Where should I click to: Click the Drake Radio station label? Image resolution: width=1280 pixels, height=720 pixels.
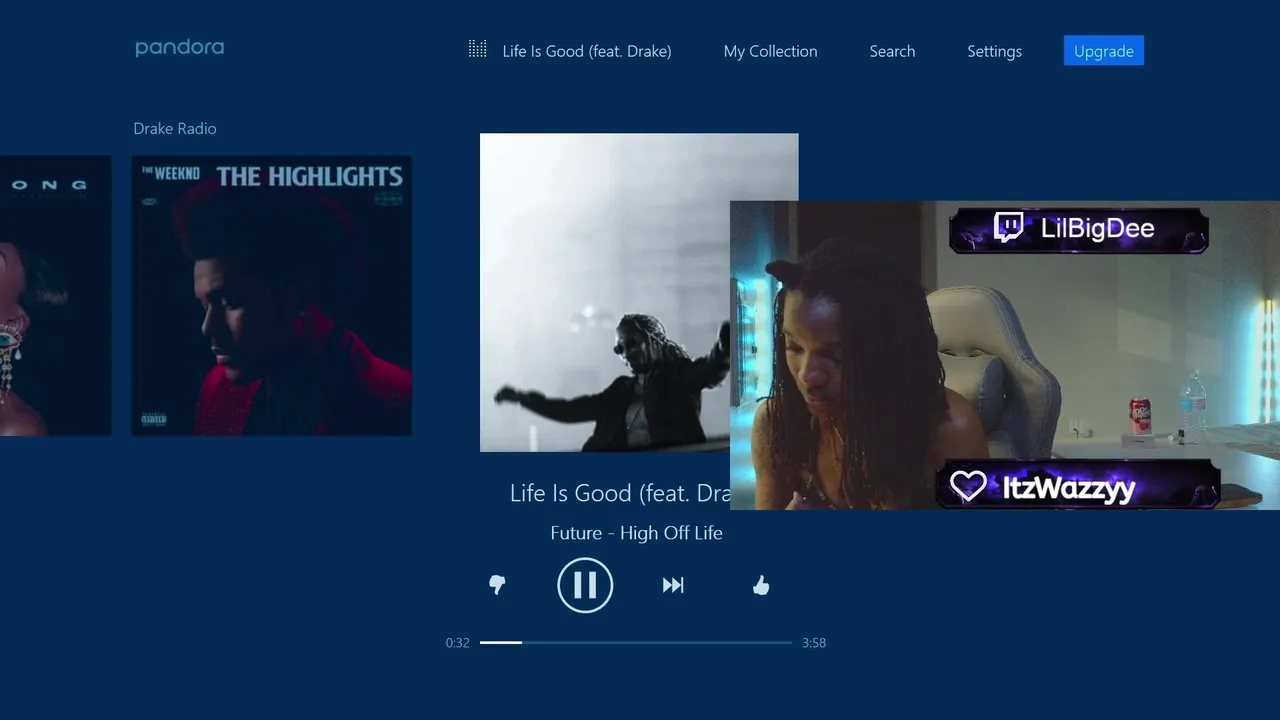pyautogui.click(x=175, y=128)
